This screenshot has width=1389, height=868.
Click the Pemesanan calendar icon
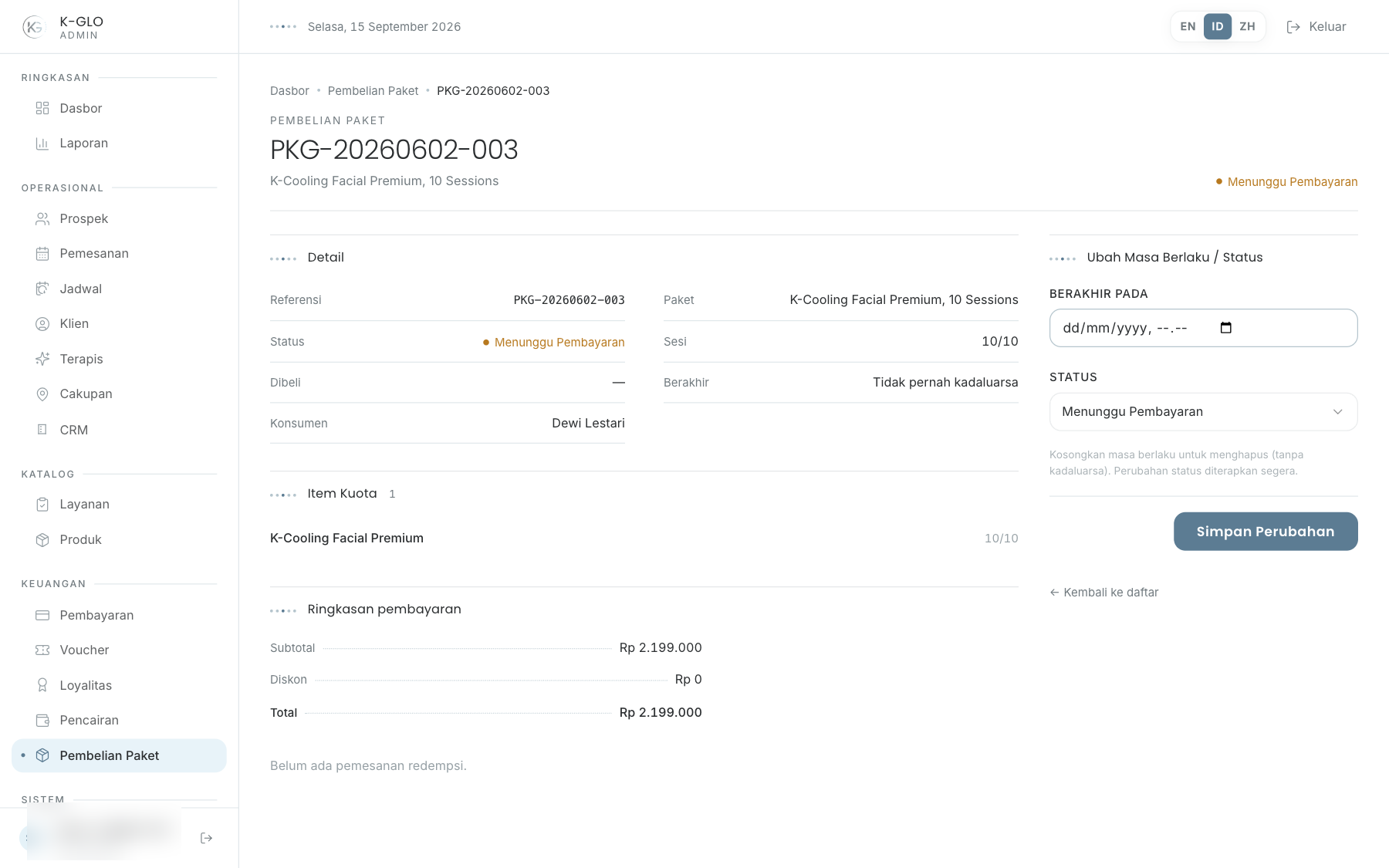click(42, 254)
